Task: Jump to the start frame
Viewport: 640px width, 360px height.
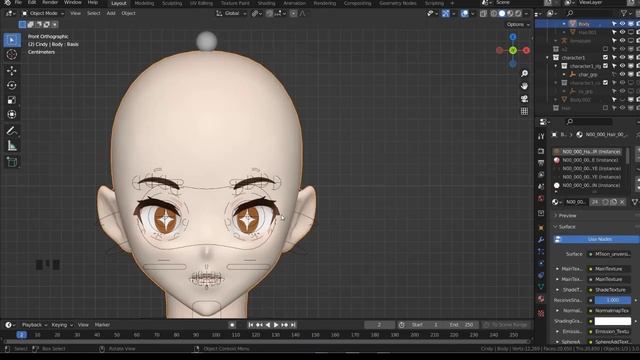Action: (x=251, y=325)
